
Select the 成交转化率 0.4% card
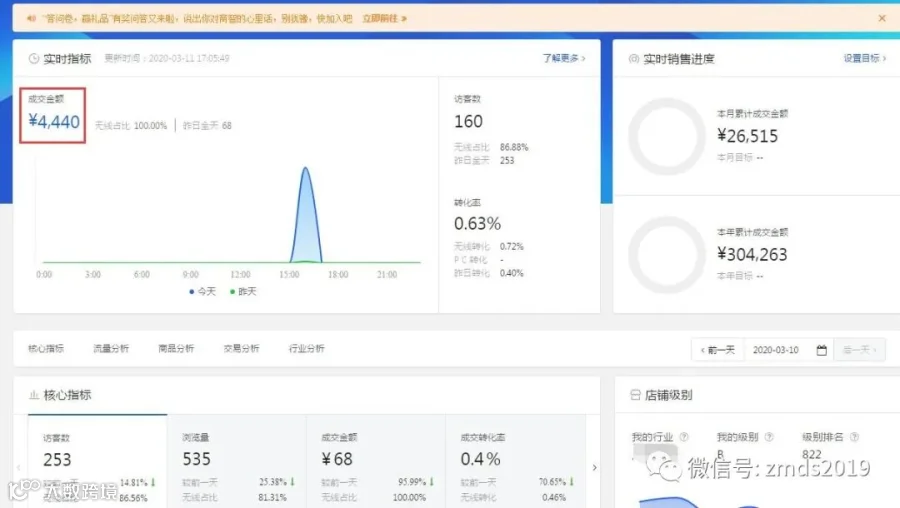(x=515, y=461)
